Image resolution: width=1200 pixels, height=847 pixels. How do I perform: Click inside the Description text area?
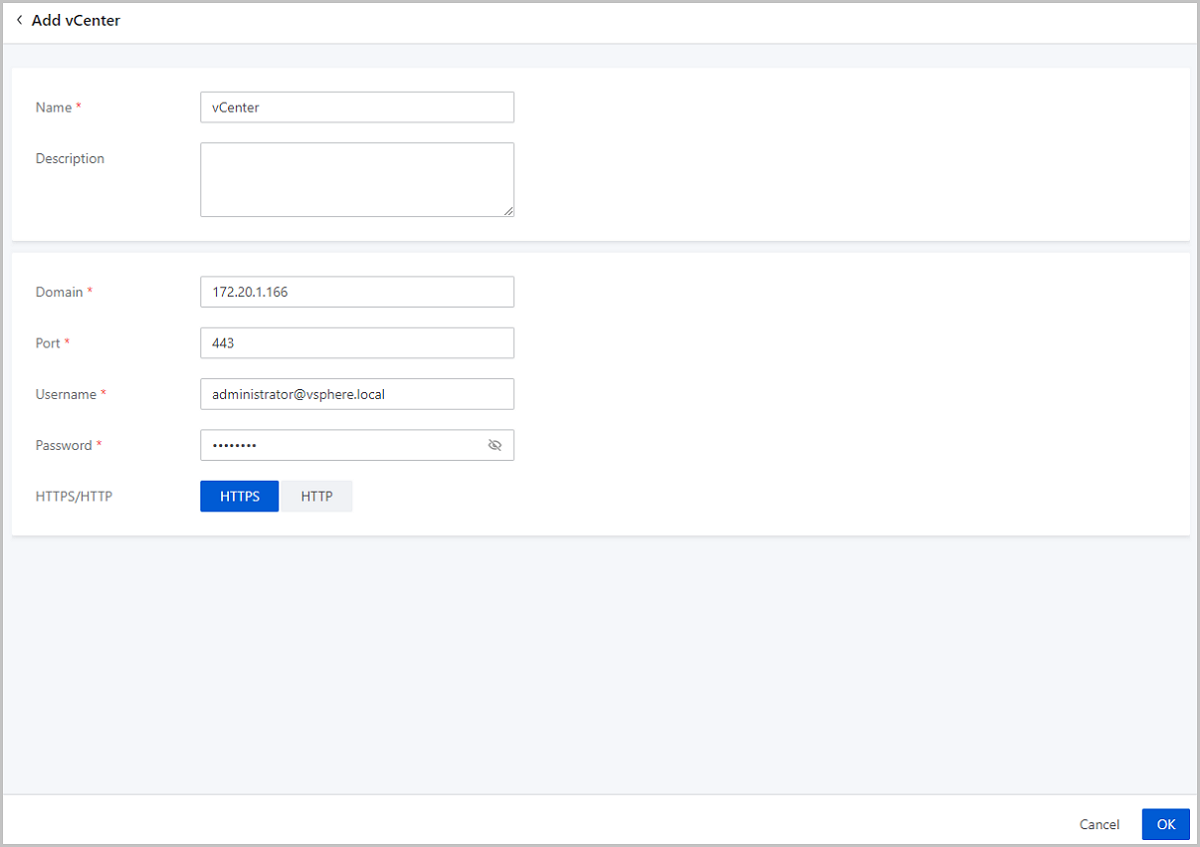tap(357, 179)
